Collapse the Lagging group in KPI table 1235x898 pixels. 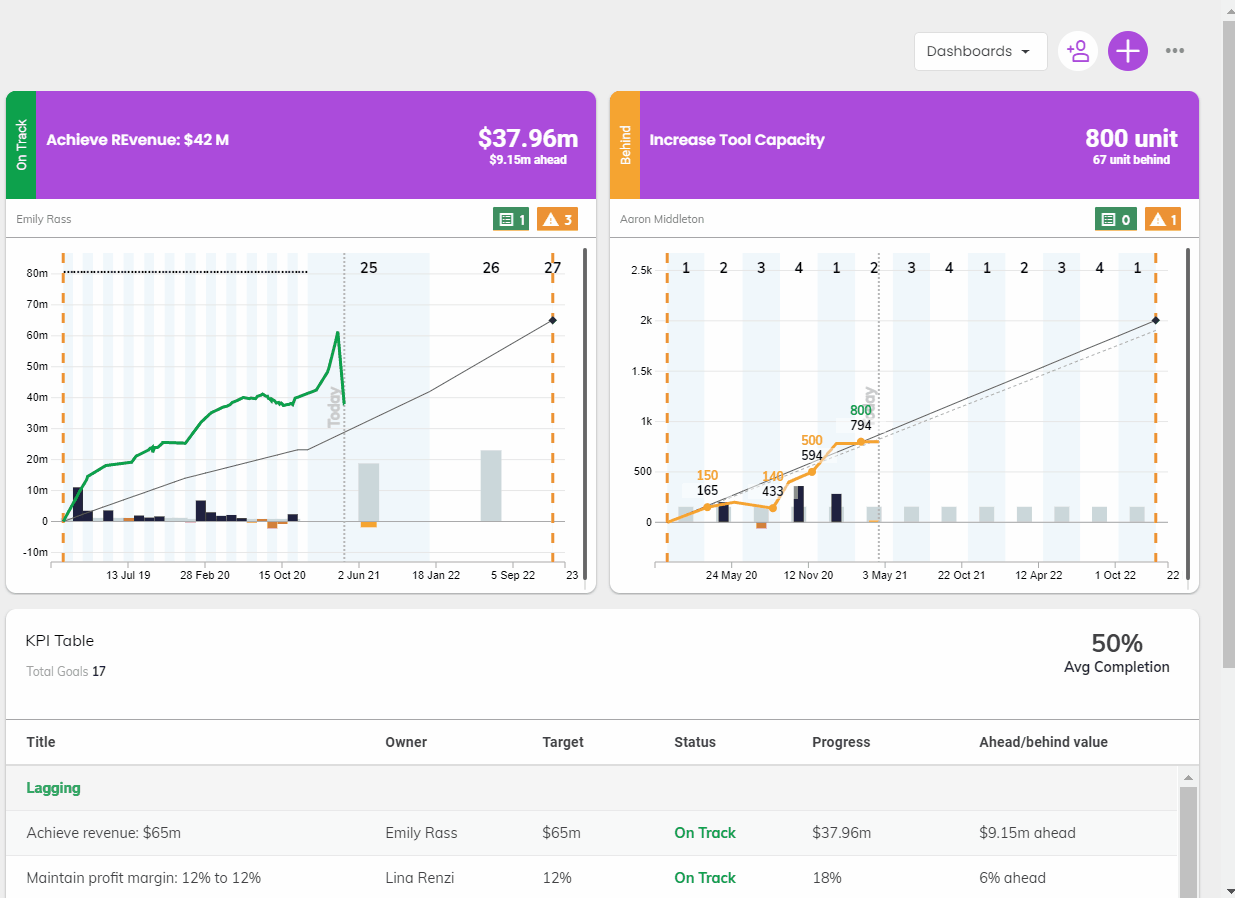coord(54,788)
